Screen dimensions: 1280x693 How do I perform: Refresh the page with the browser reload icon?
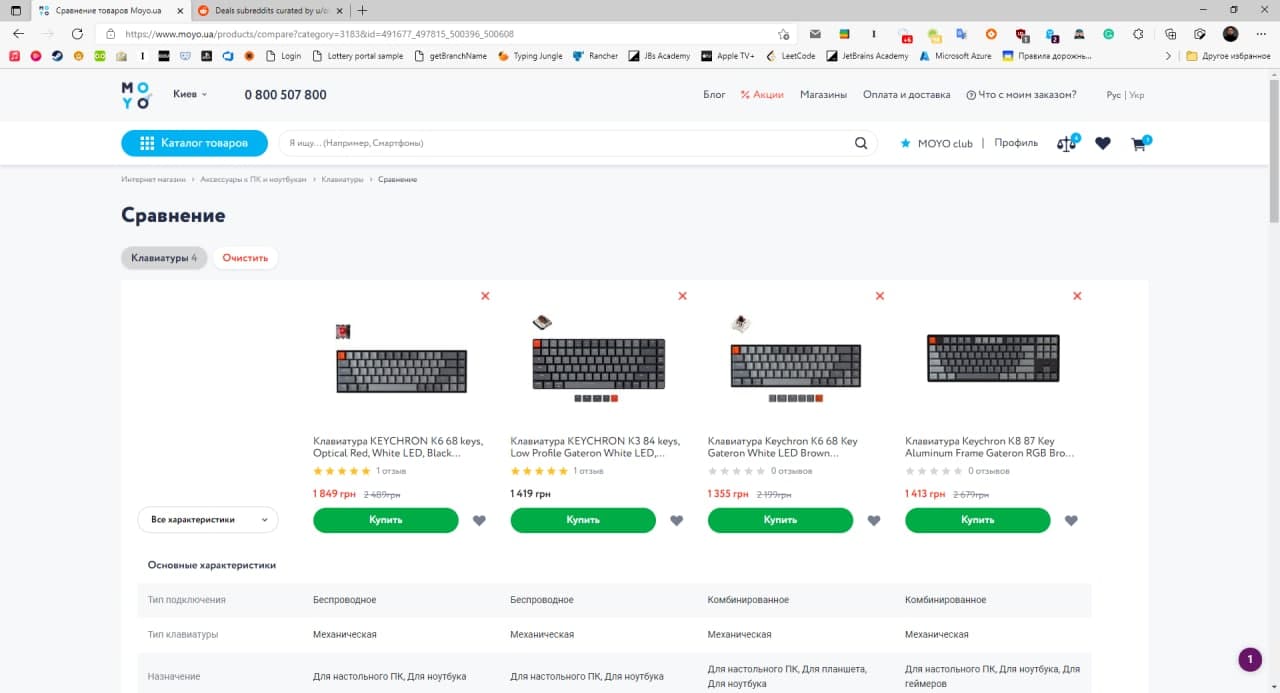point(77,33)
